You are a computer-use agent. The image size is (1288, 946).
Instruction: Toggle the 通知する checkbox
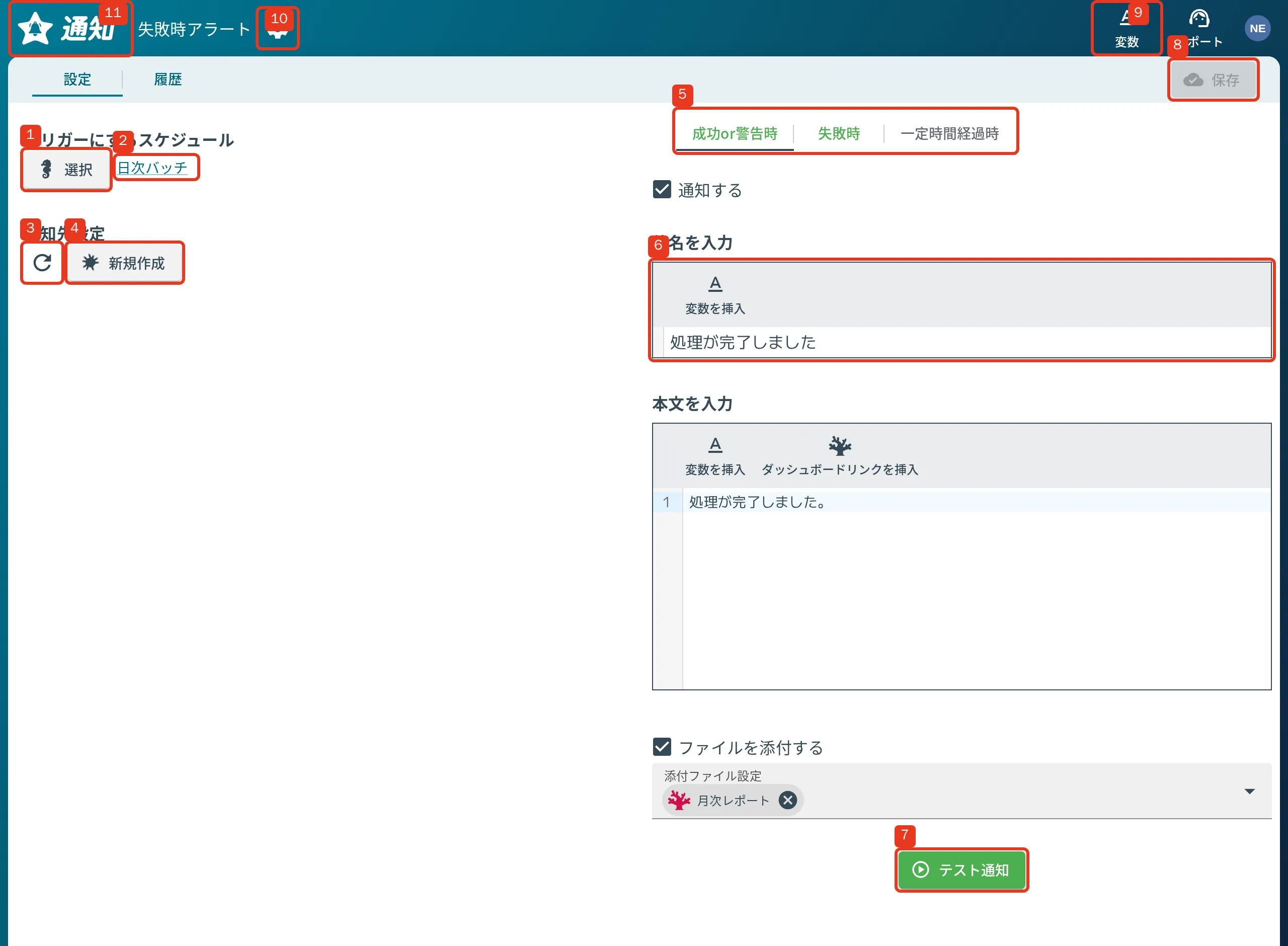tap(662, 190)
